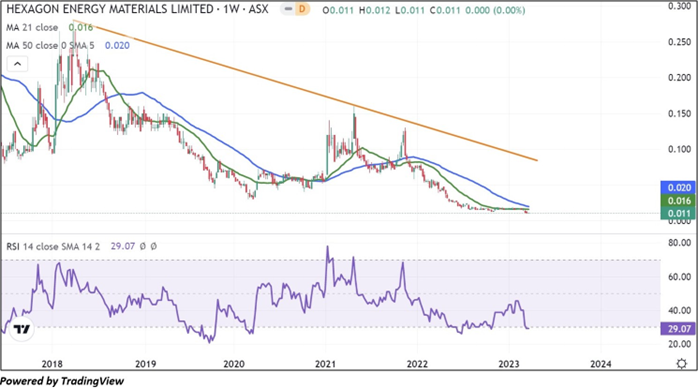This screenshot has height=388, width=698.
Task: Click the 80.00 RSI scale label
Action: click(679, 243)
